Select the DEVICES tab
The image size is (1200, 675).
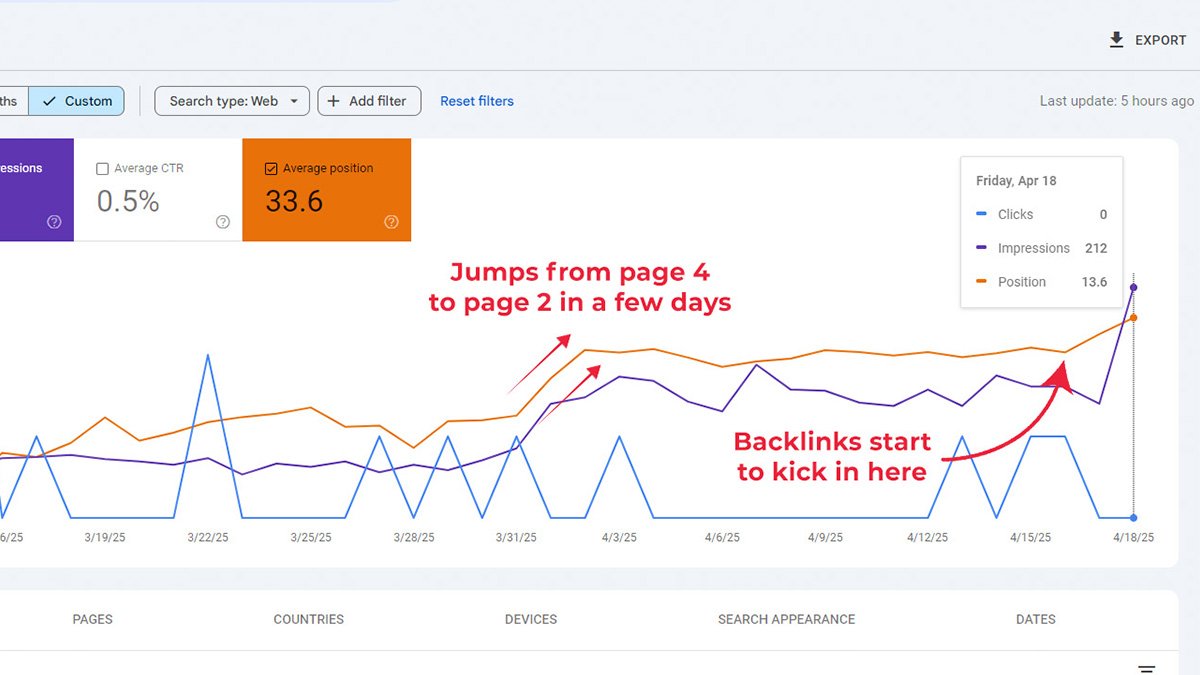click(531, 619)
